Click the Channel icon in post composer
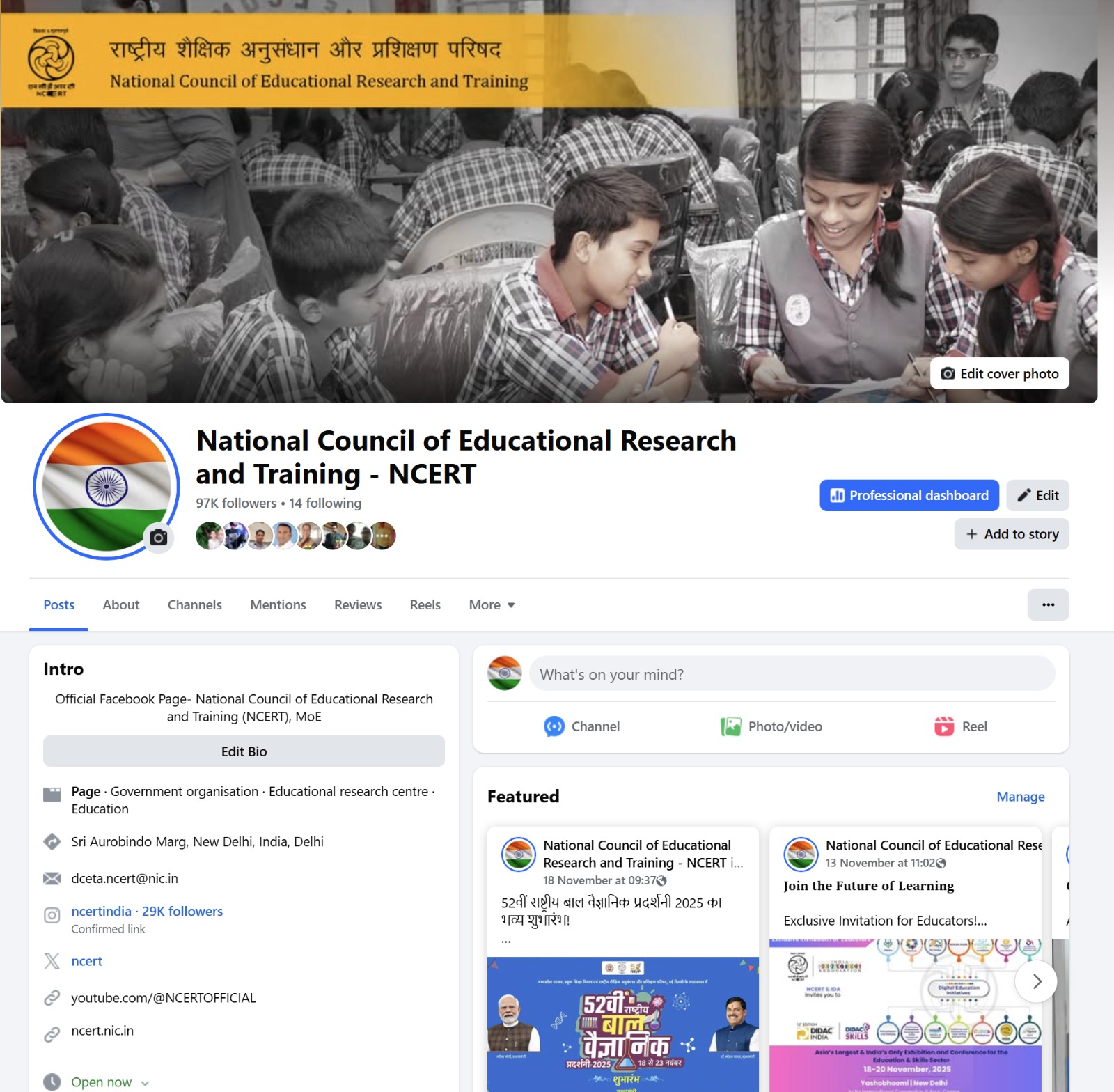Image resolution: width=1114 pixels, height=1092 pixels. tap(554, 726)
